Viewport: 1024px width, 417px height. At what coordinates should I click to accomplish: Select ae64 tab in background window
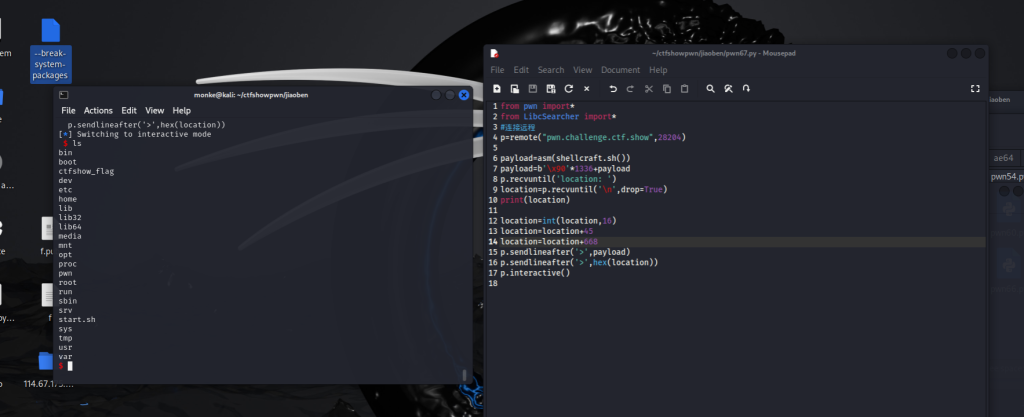tap(1003, 158)
